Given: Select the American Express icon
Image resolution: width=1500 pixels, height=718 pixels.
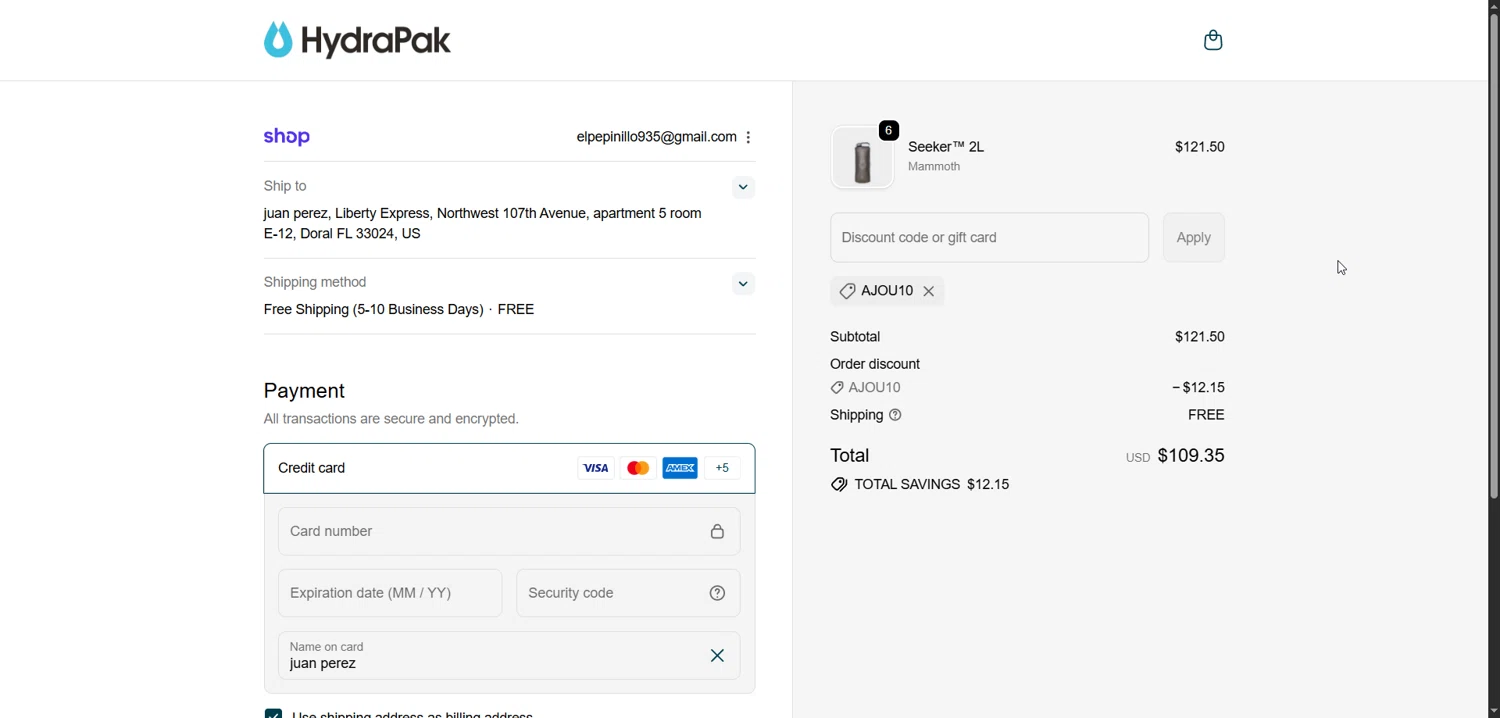Looking at the screenshot, I should point(680,468).
